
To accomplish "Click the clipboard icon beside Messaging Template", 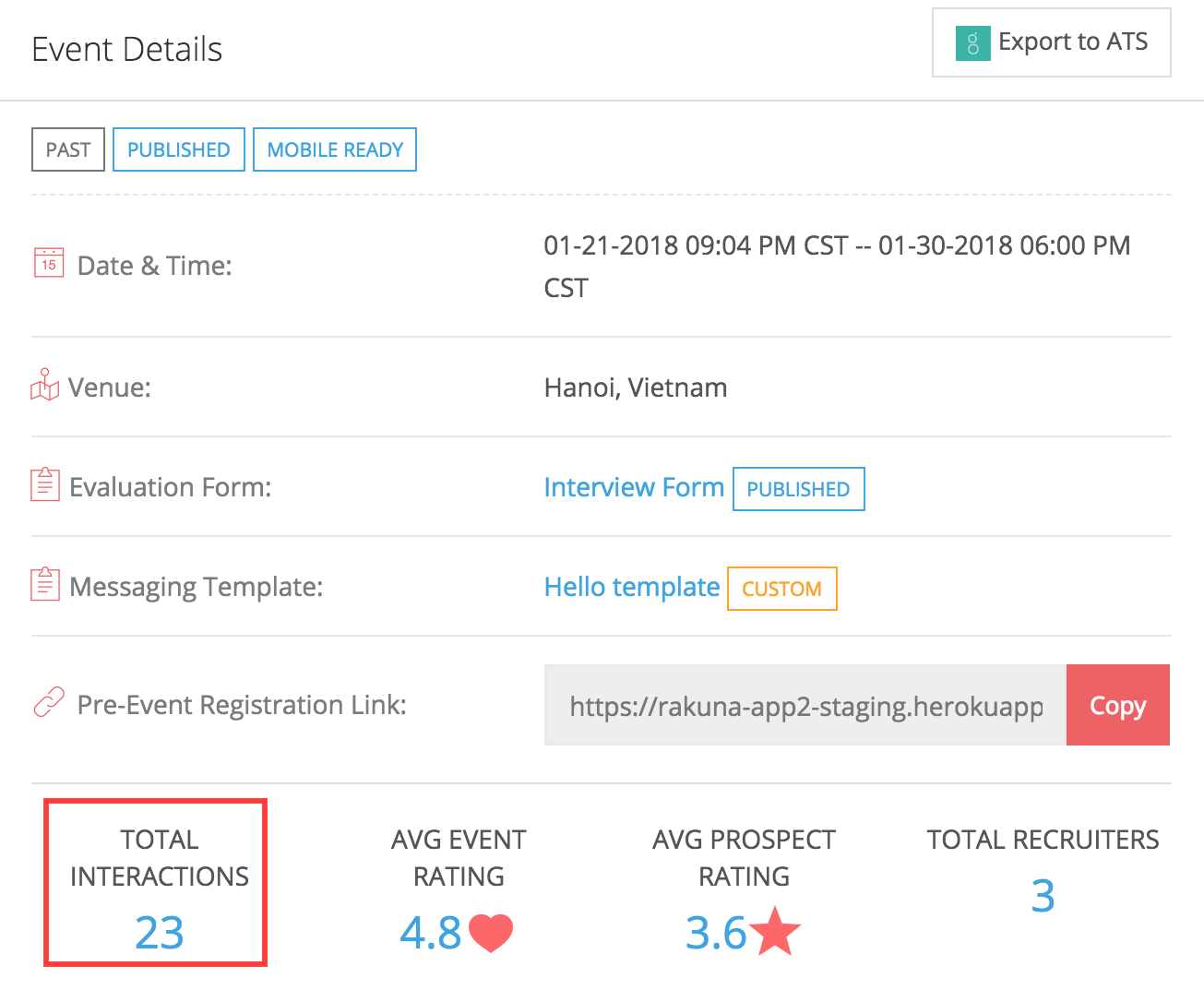I will click(45, 584).
